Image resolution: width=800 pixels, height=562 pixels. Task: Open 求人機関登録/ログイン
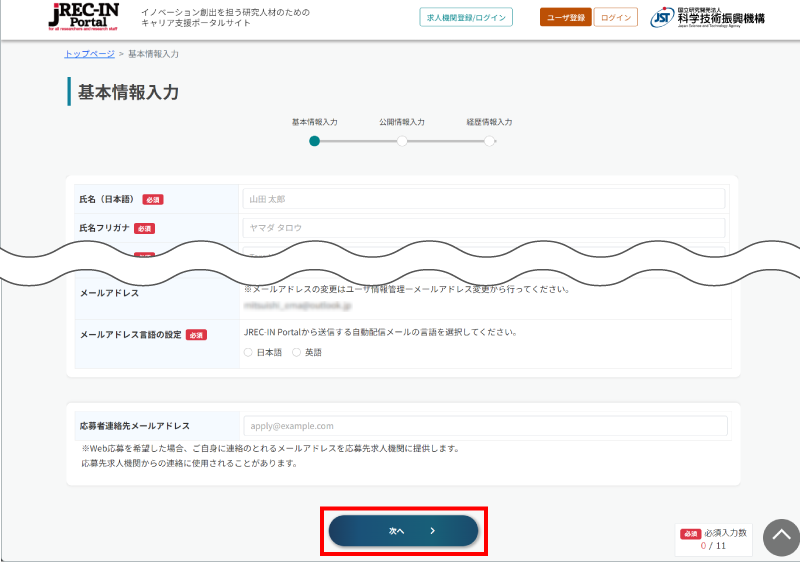(x=466, y=17)
